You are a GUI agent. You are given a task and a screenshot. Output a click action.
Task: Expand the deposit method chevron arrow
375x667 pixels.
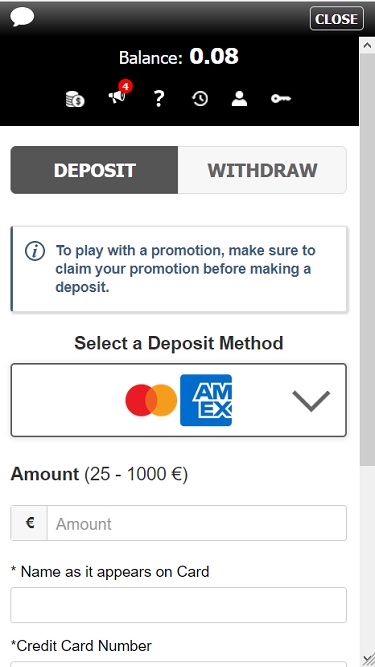coord(311,401)
